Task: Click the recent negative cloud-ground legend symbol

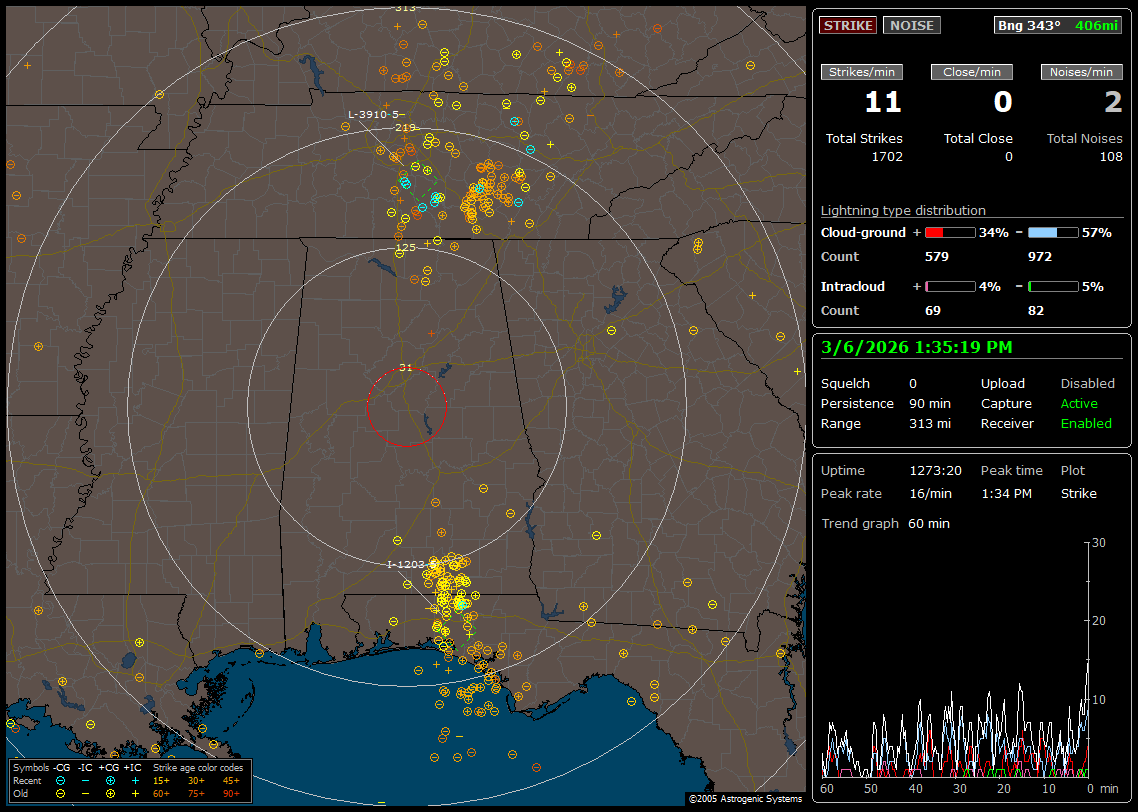Action: 61,780
